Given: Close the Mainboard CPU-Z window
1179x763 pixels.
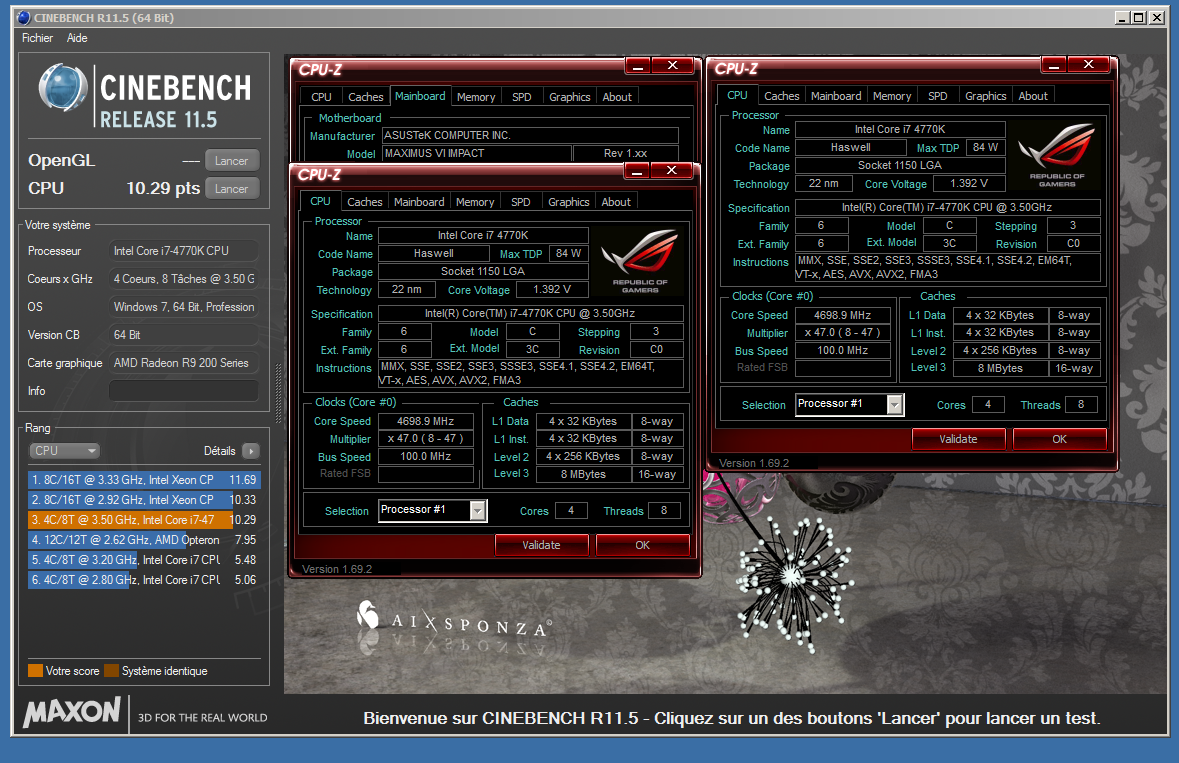Looking at the screenshot, I should [x=672, y=65].
